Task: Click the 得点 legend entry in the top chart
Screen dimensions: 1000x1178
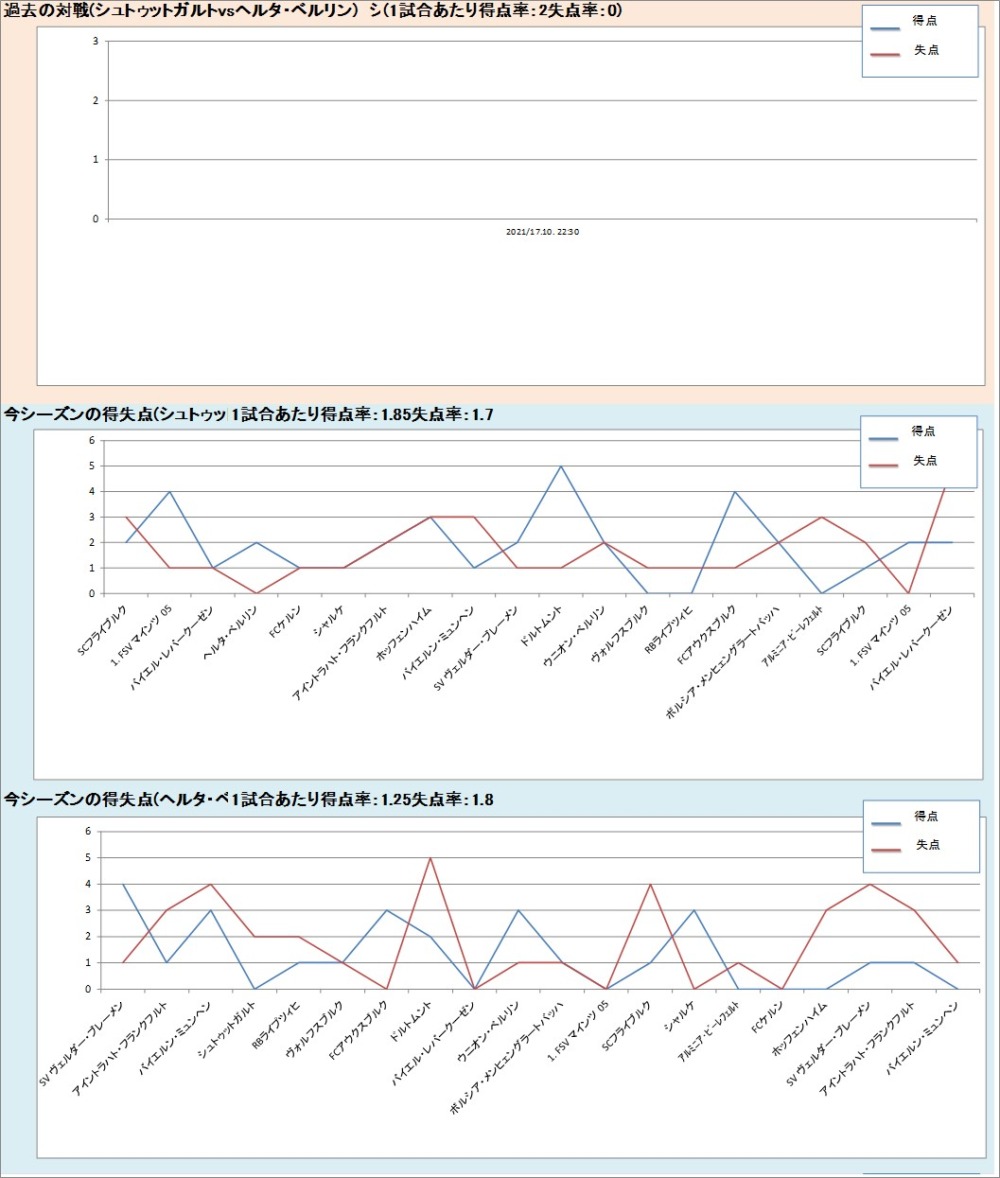Action: coord(926,20)
